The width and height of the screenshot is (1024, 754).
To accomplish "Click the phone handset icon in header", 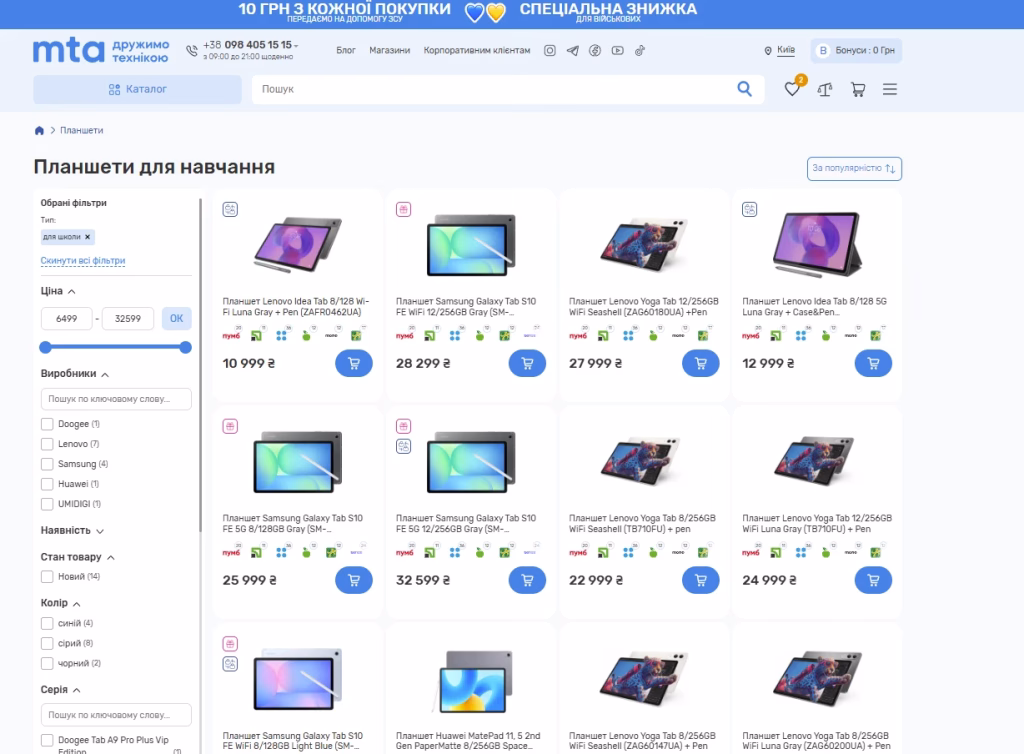I will click(x=192, y=50).
